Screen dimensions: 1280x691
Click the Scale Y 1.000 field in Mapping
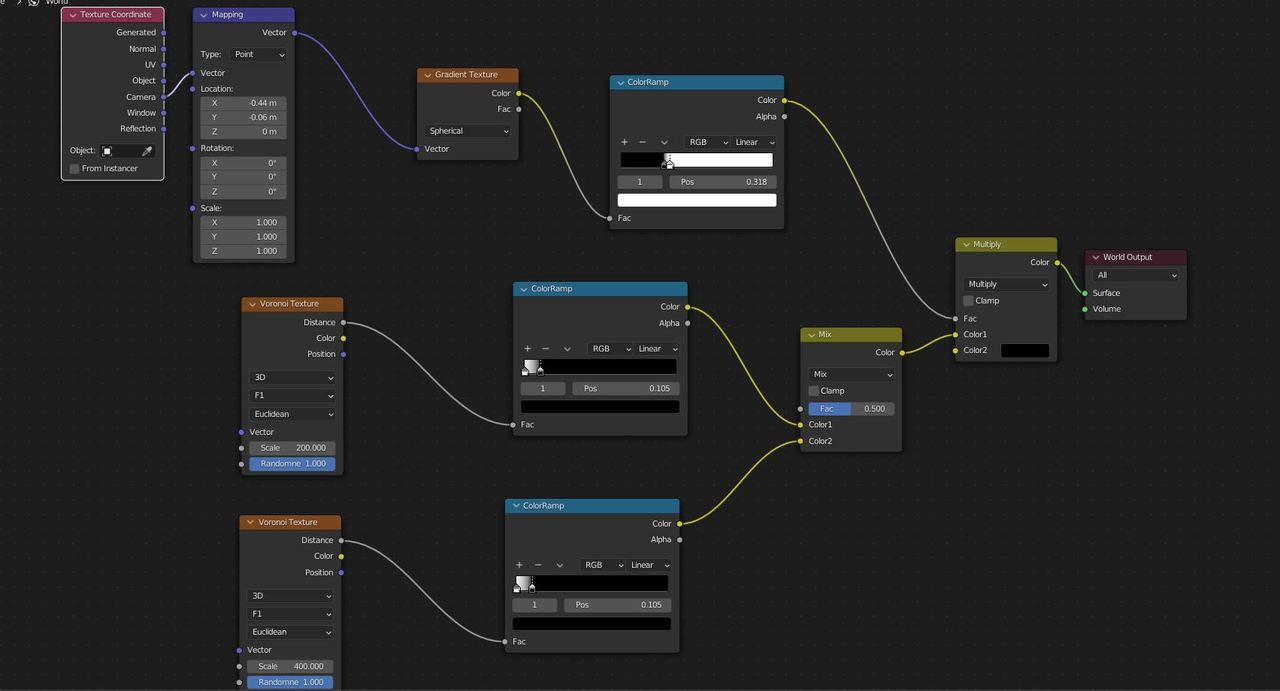point(243,237)
